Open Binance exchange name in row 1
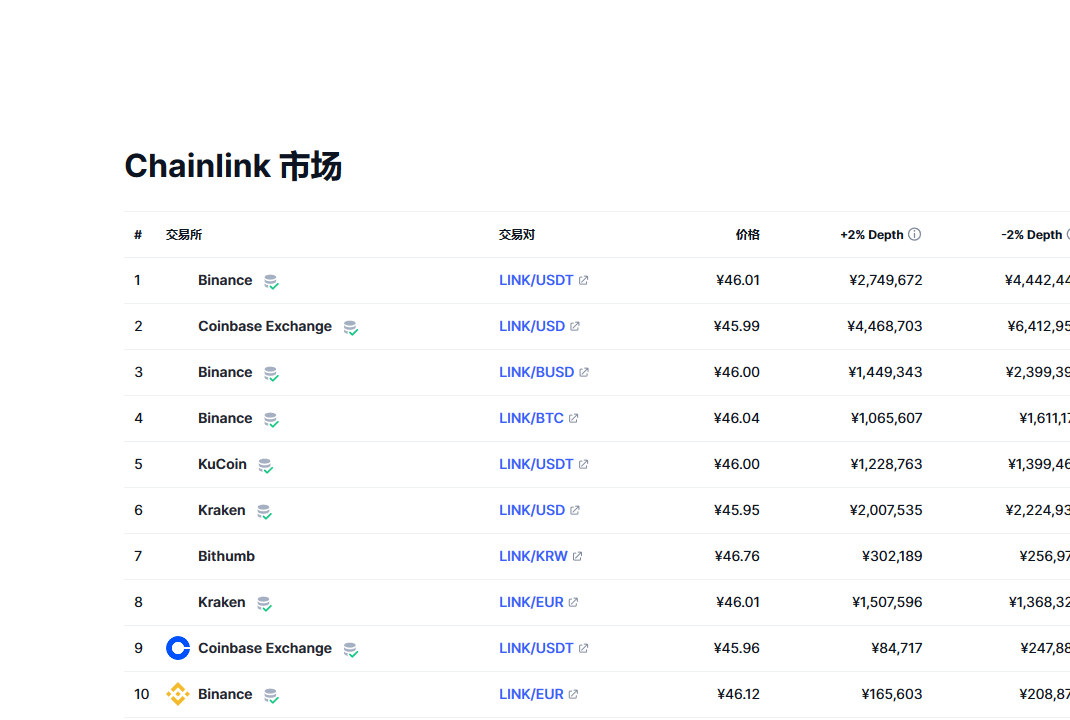This screenshot has height=720, width=1070. [x=225, y=280]
